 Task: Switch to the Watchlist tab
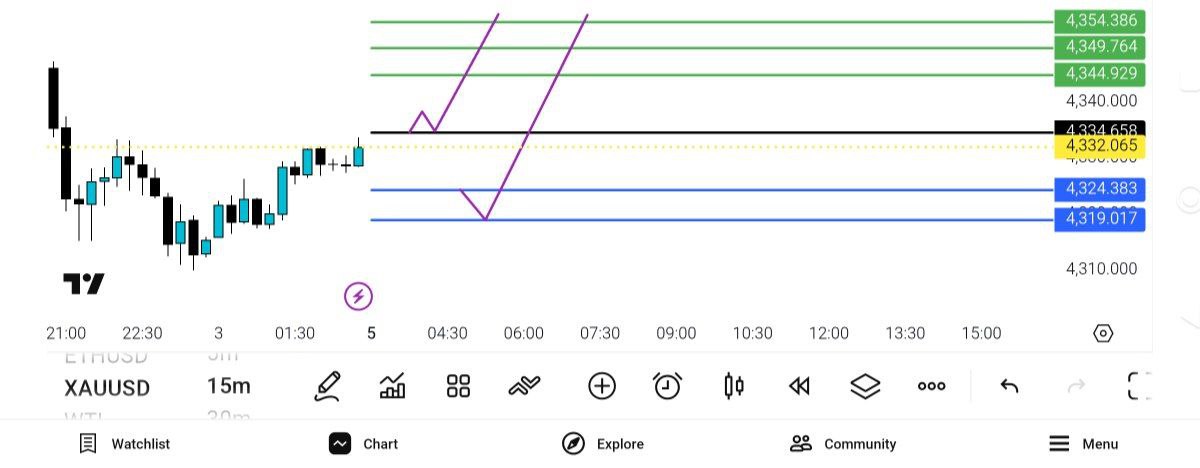tap(125, 444)
